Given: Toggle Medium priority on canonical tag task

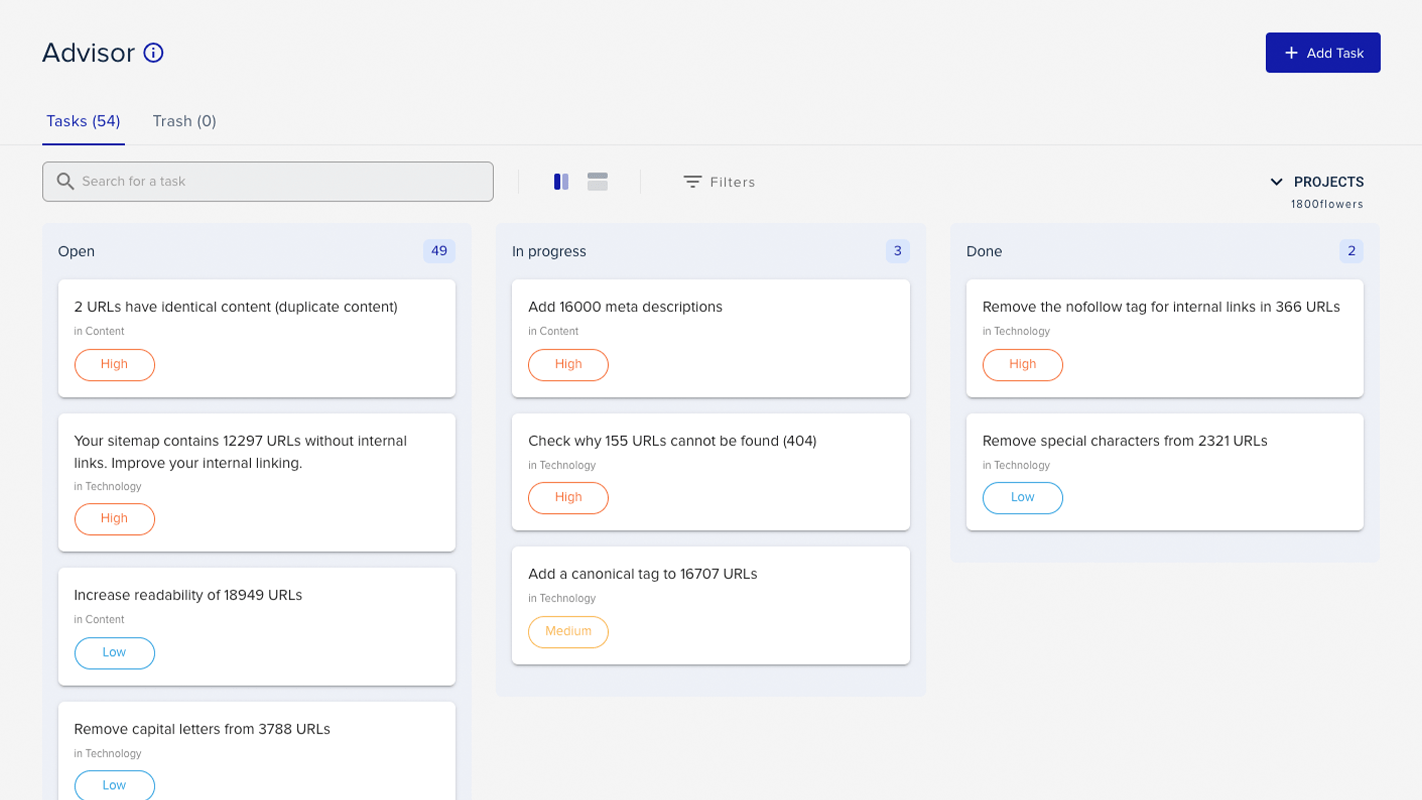Looking at the screenshot, I should click(x=568, y=631).
